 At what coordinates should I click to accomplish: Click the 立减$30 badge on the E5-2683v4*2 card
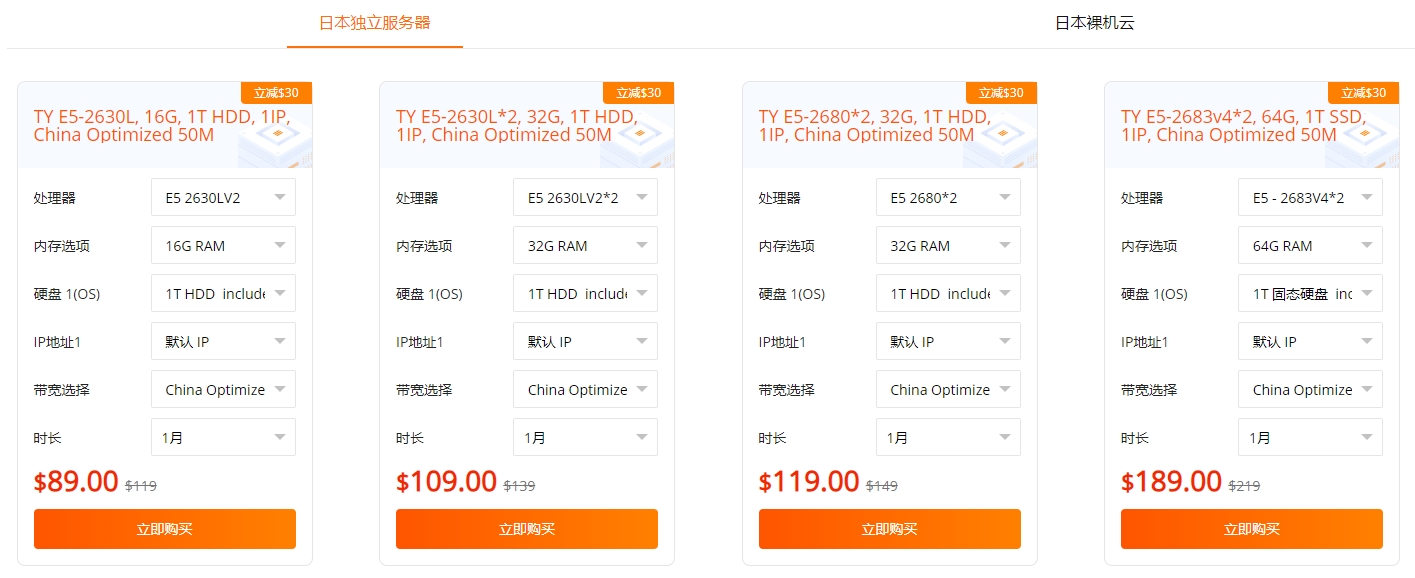pos(1364,93)
